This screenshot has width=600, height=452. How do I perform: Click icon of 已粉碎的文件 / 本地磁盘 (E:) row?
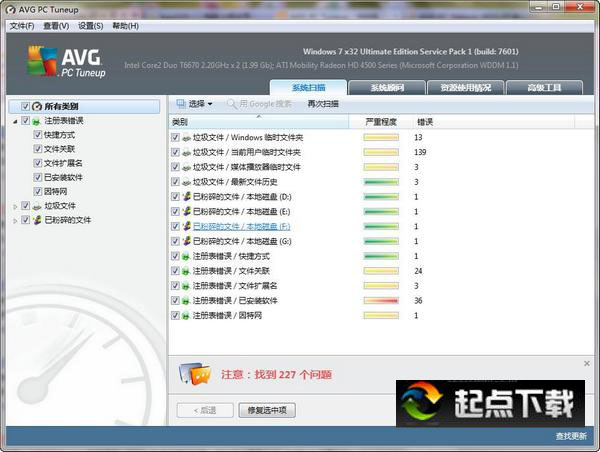point(186,212)
